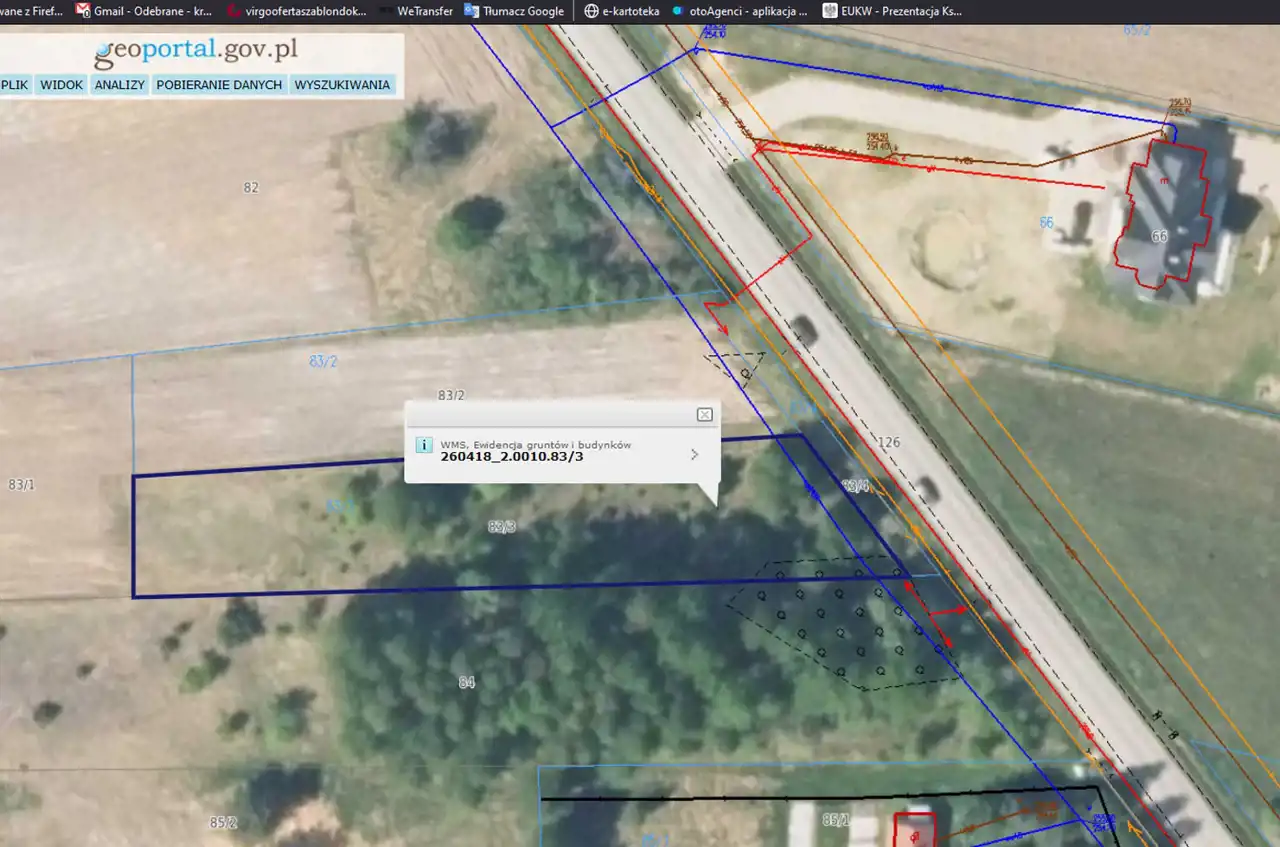Image resolution: width=1280 pixels, height=847 pixels.
Task: Click the blue info icon in popup
Action: coord(423,446)
